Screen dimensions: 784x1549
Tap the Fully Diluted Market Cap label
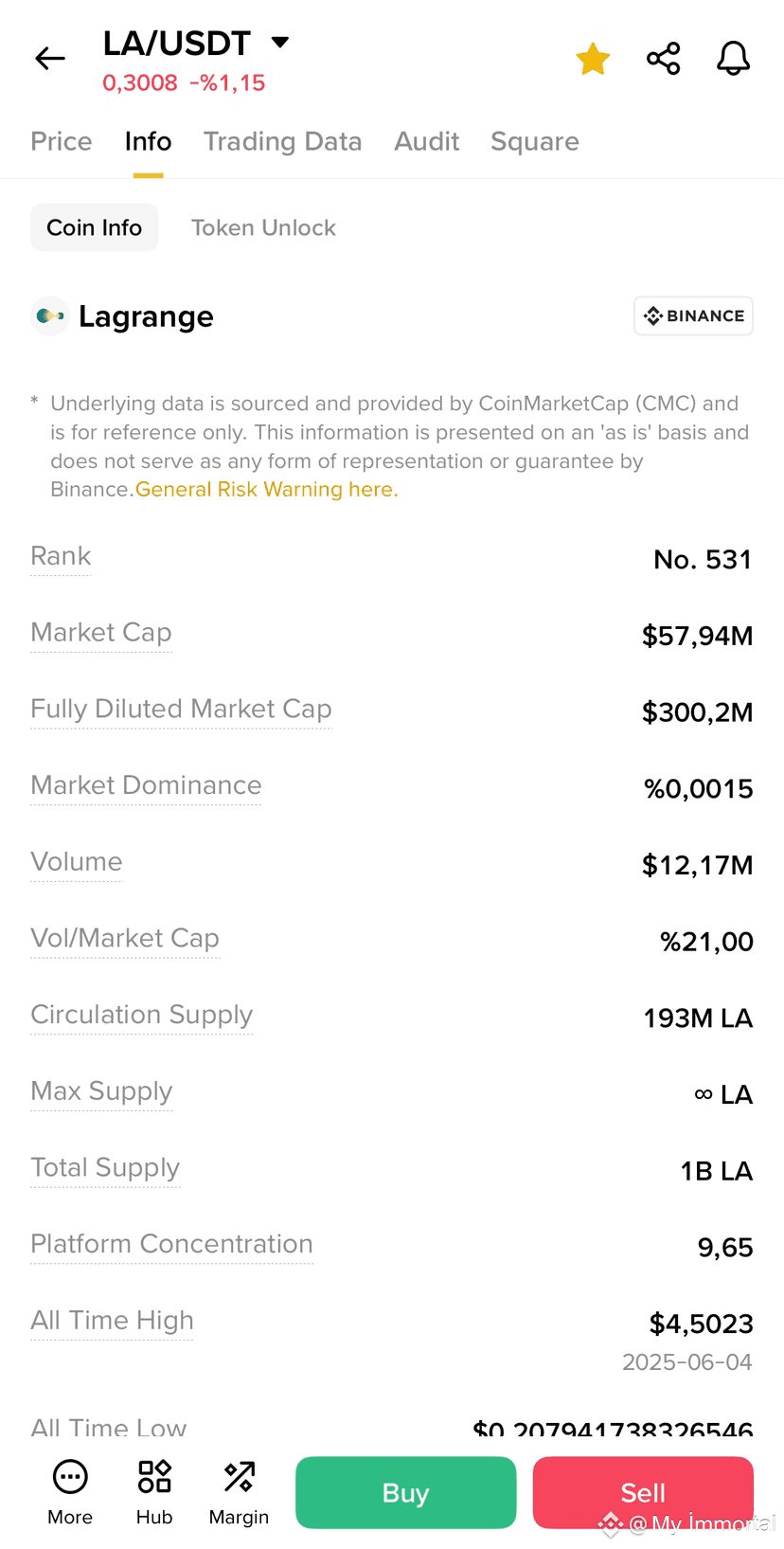click(181, 709)
